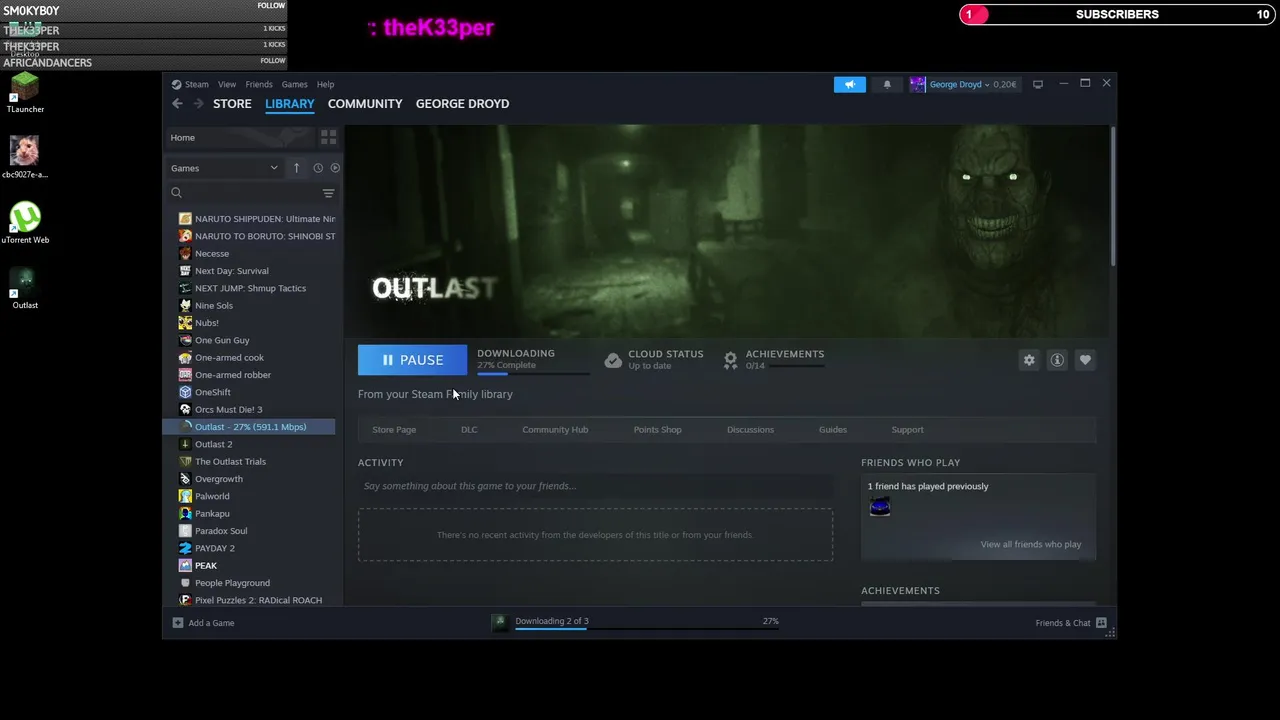Viewport: 1280px width, 720px height.
Task: Open the cbc9027e image file on desktop
Action: [25, 156]
